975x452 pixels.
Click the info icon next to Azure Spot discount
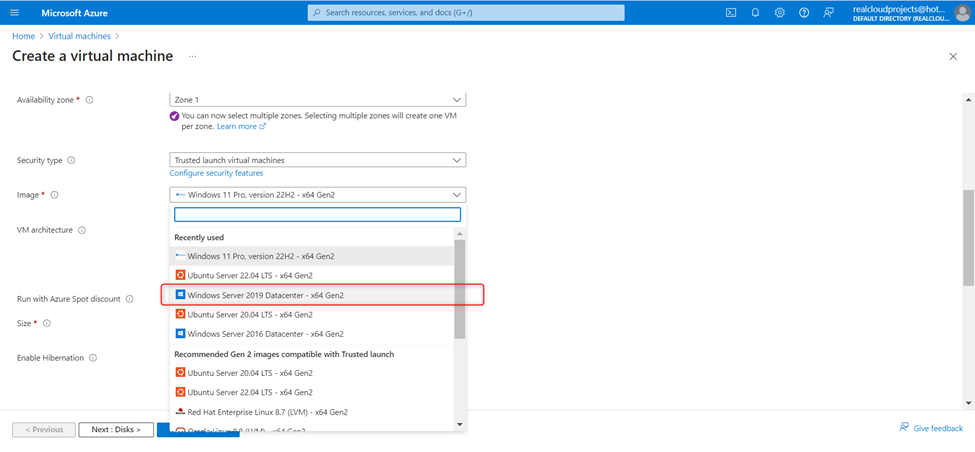[x=129, y=299]
